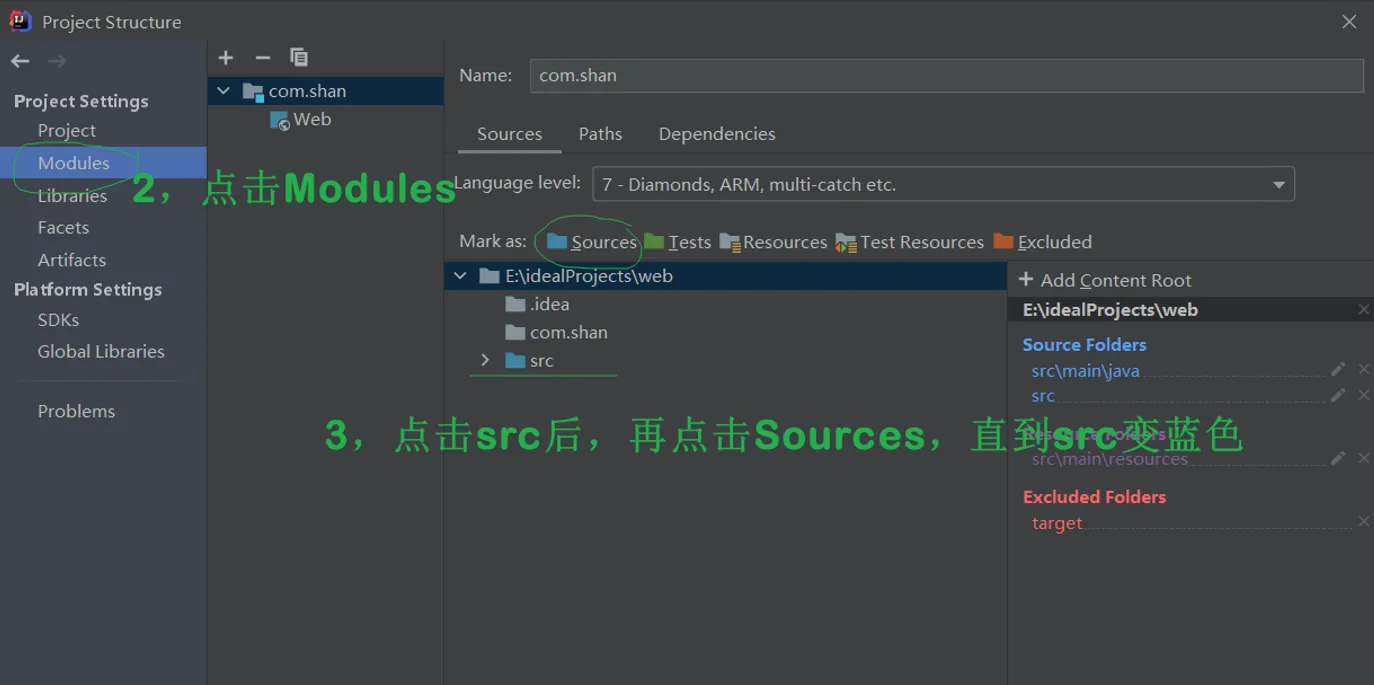Remove src\main\java from source folders
Viewport: 1374px width, 685px height.
click(x=1363, y=369)
